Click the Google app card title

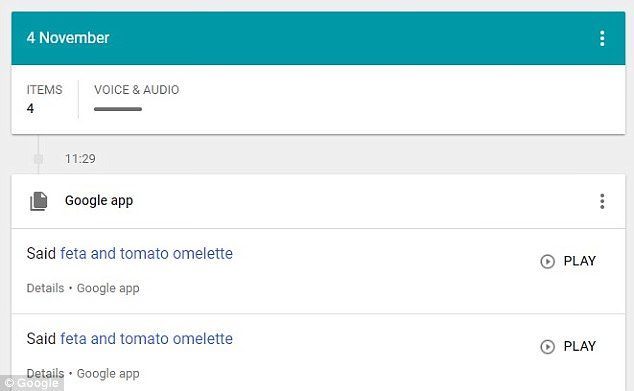[99, 201]
